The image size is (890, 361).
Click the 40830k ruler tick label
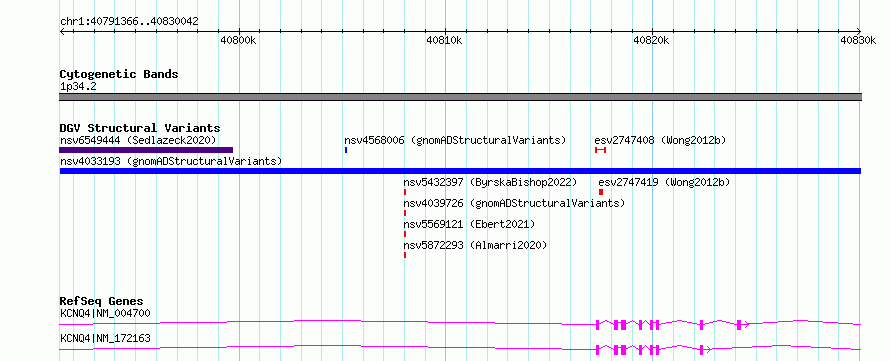tap(859, 40)
